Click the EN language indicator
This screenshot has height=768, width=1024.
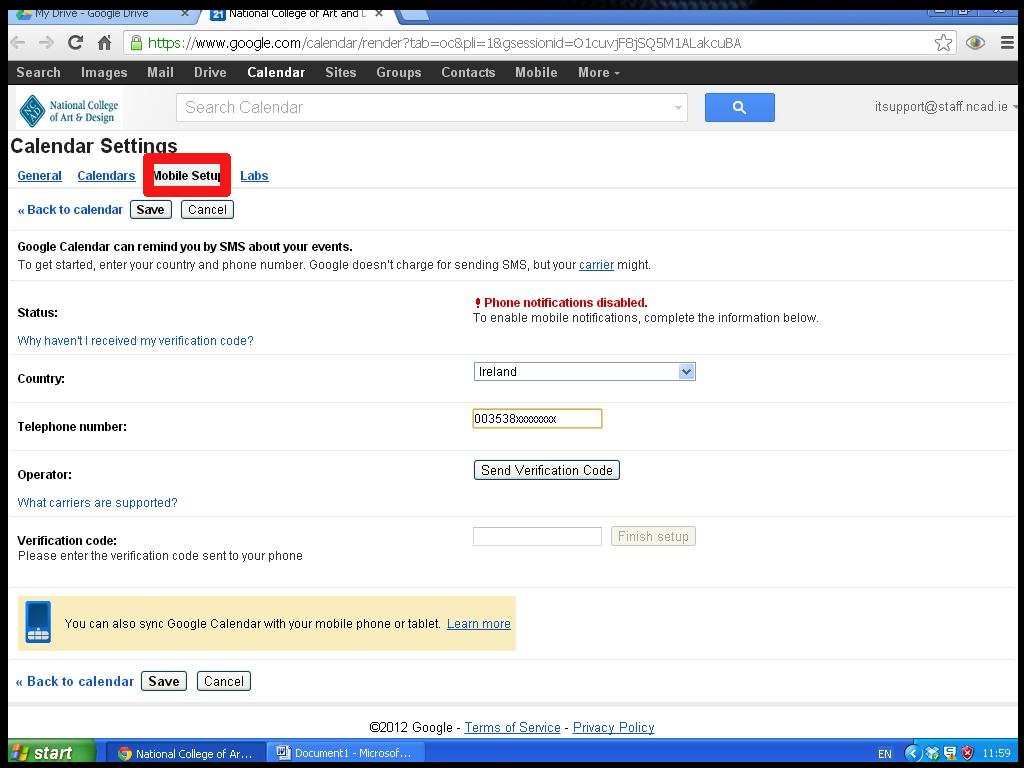click(885, 754)
